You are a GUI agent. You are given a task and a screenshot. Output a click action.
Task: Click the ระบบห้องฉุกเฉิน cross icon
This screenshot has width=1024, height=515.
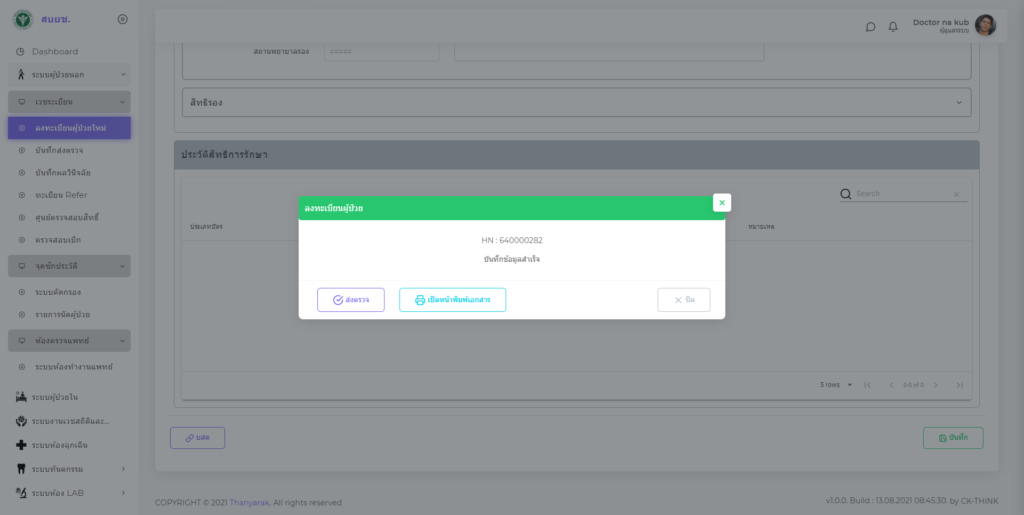[x=21, y=444]
